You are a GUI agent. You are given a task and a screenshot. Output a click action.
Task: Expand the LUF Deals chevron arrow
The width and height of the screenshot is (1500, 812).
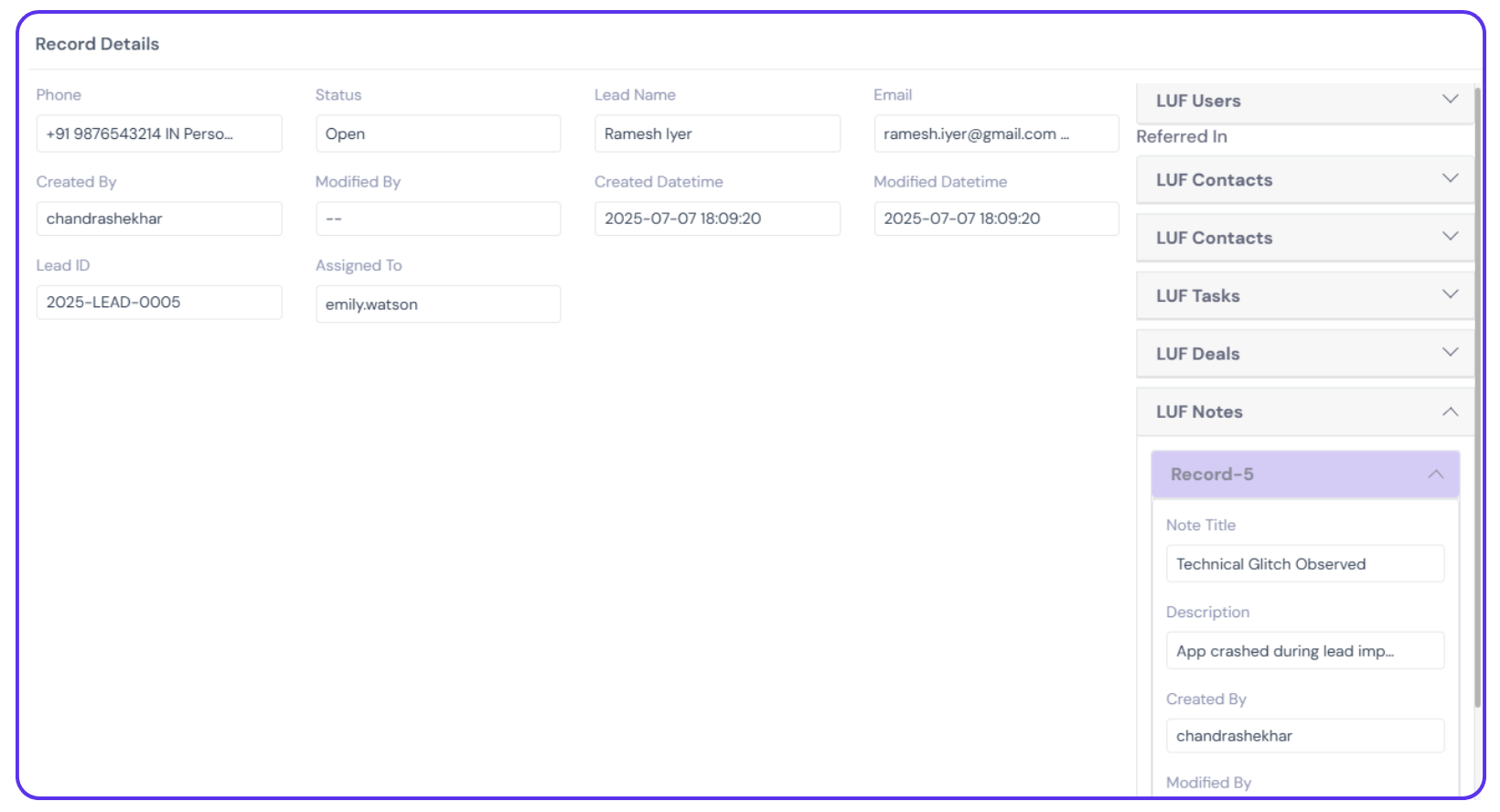(1450, 353)
